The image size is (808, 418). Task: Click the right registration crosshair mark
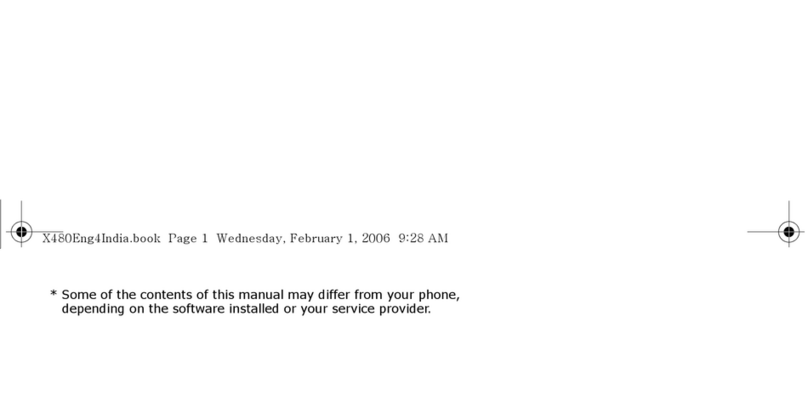789,232
